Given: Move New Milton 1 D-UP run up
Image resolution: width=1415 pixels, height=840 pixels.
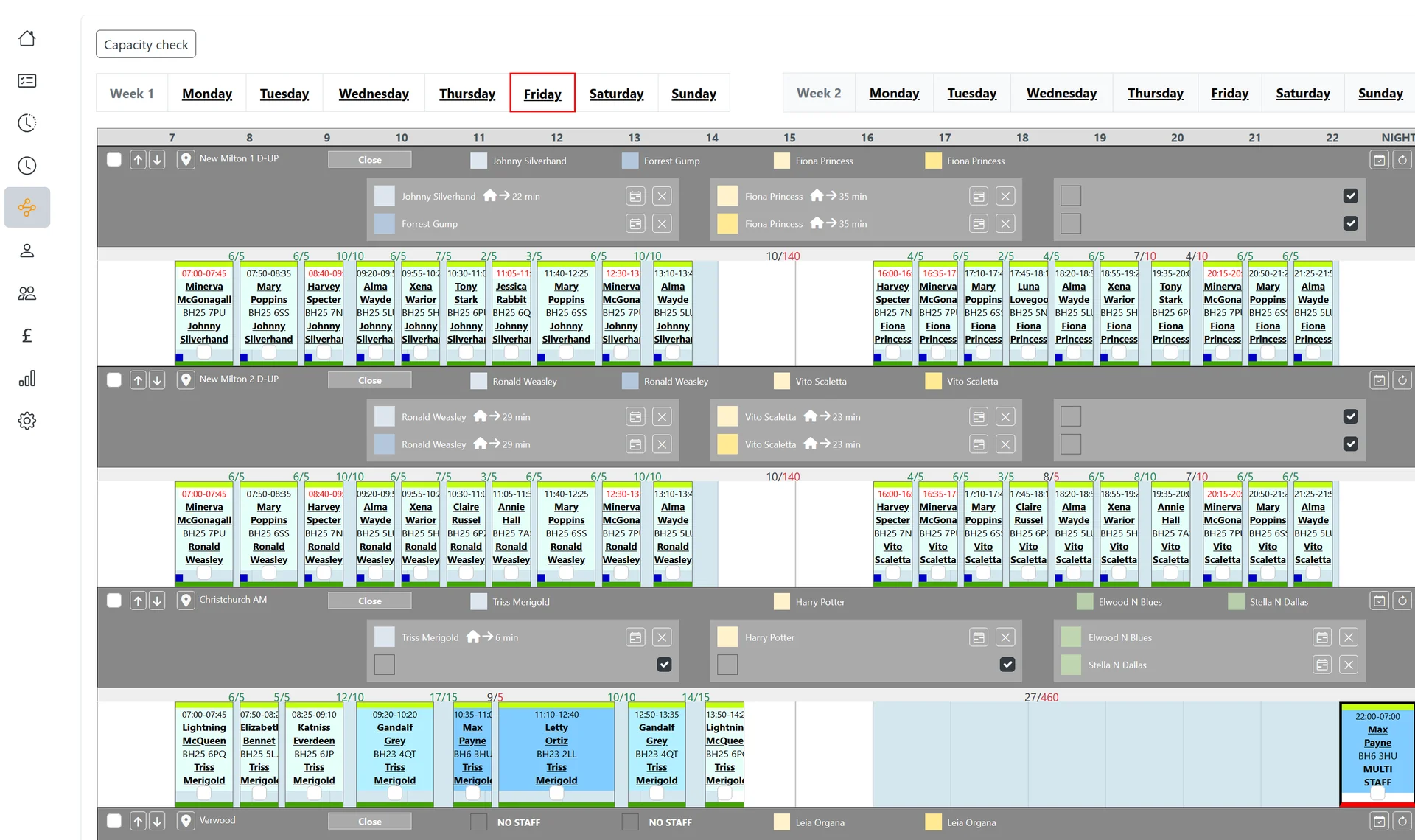Looking at the screenshot, I should click(138, 159).
